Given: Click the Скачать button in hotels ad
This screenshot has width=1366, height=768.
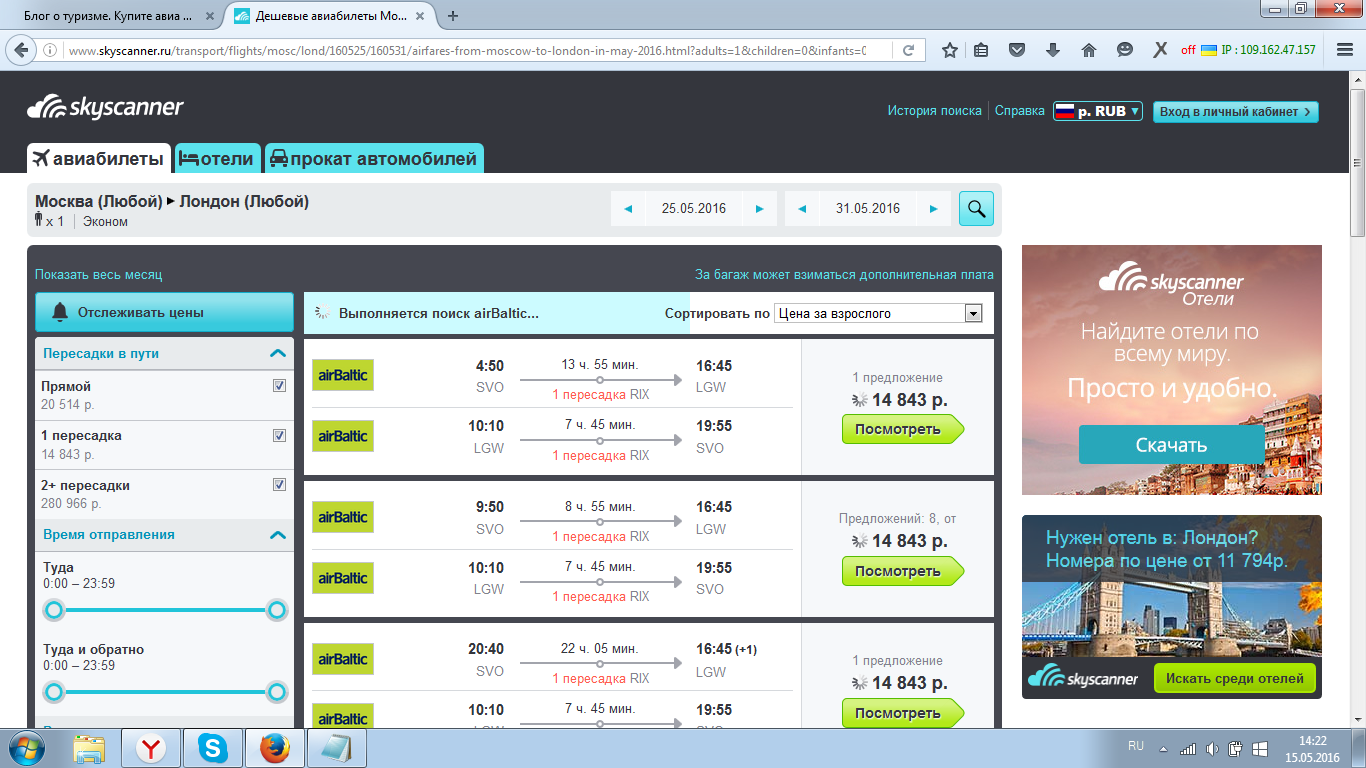Looking at the screenshot, I should click(1171, 445).
